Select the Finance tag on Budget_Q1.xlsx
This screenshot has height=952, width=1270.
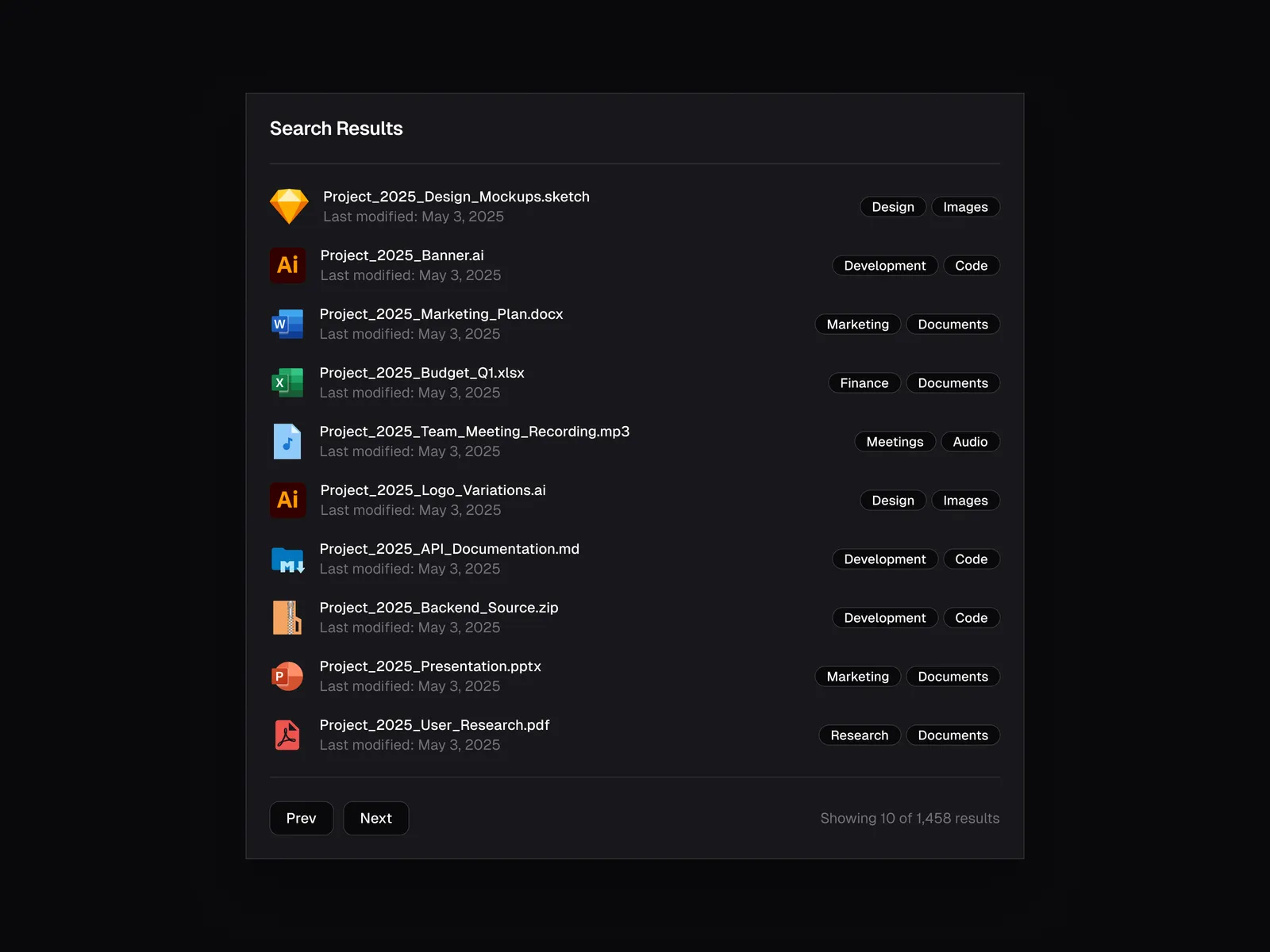click(x=864, y=383)
